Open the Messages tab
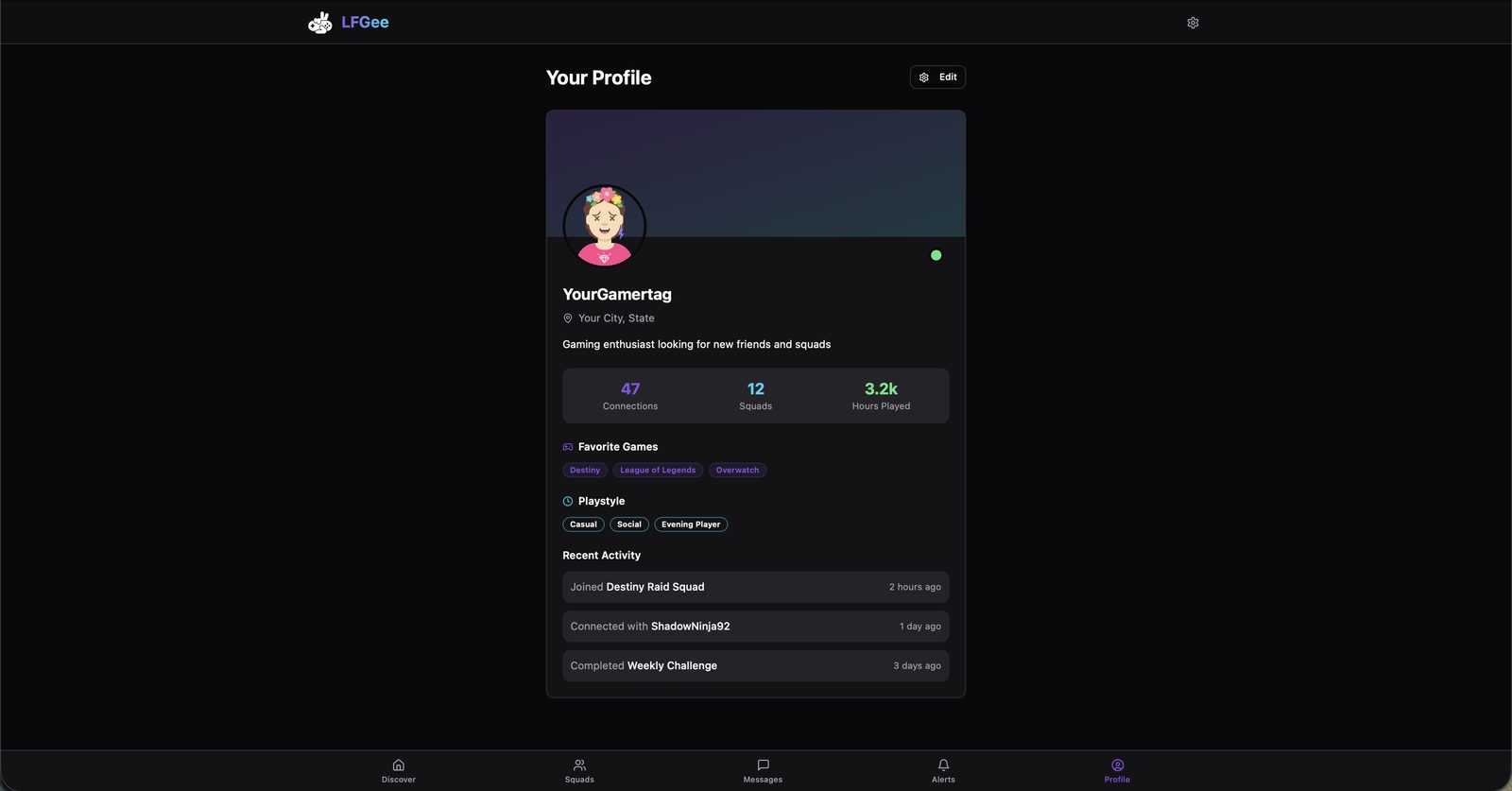Viewport: 1512px width, 791px height. (763, 771)
